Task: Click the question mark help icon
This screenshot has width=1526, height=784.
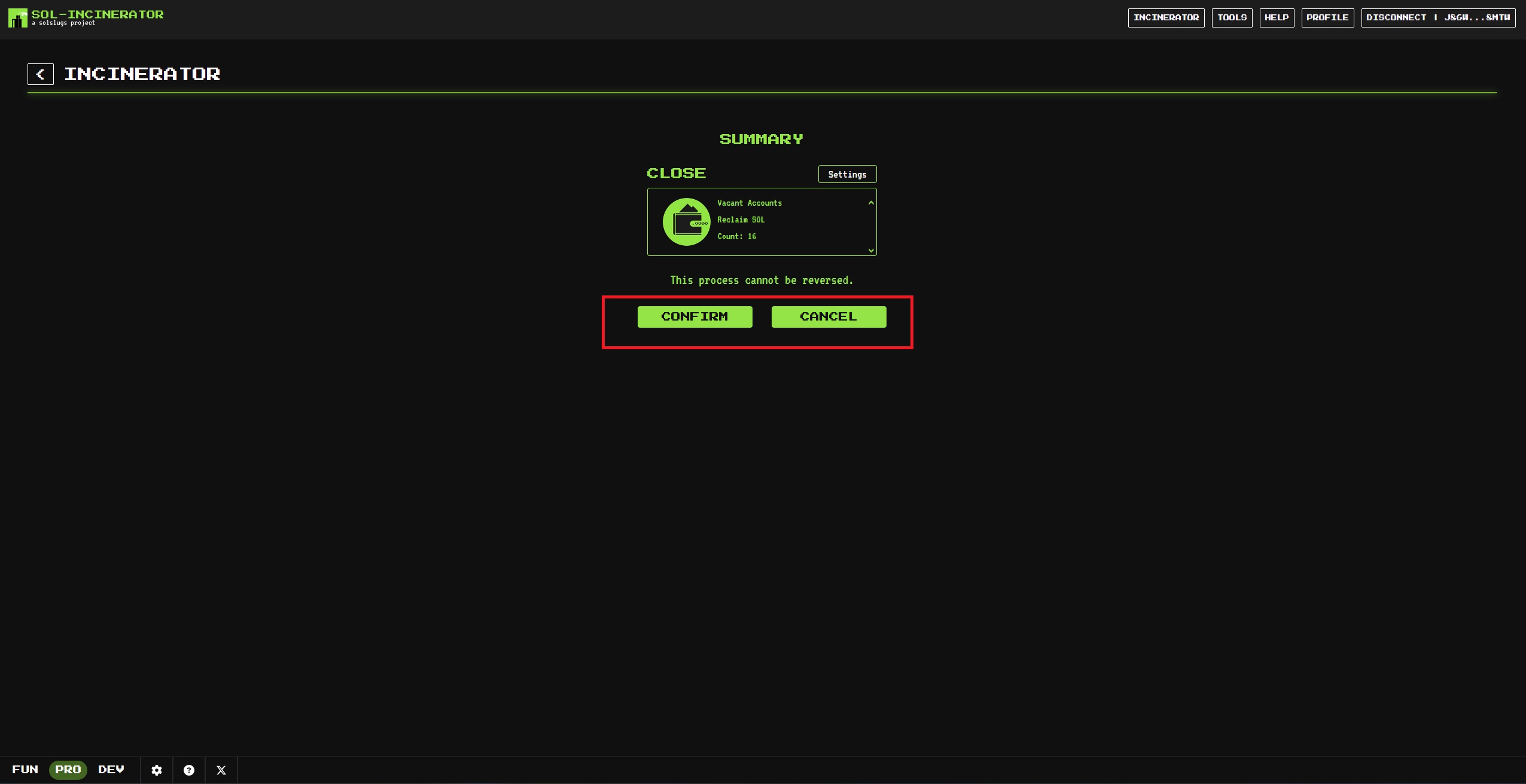Action: [189, 770]
